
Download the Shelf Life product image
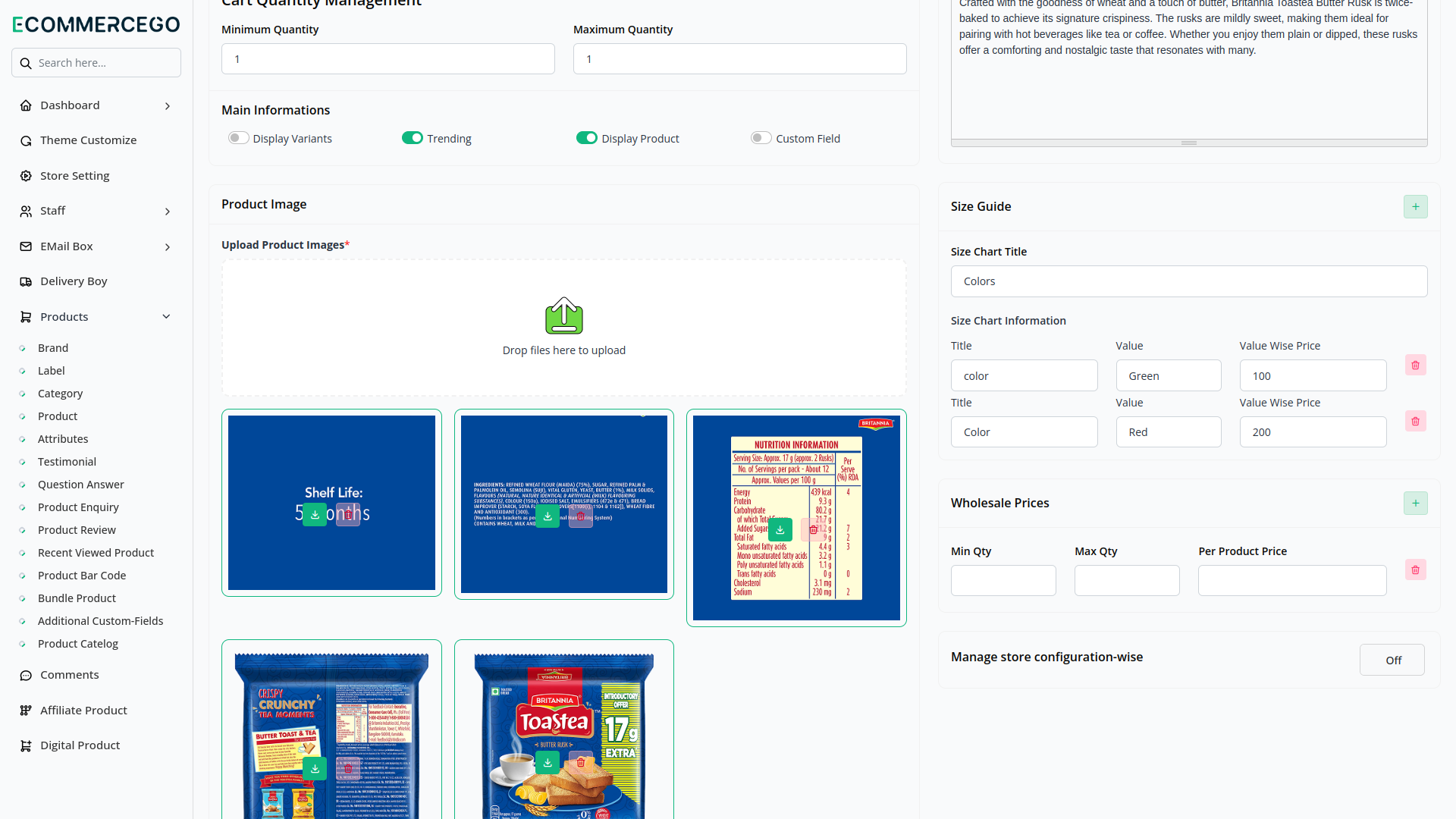(315, 514)
